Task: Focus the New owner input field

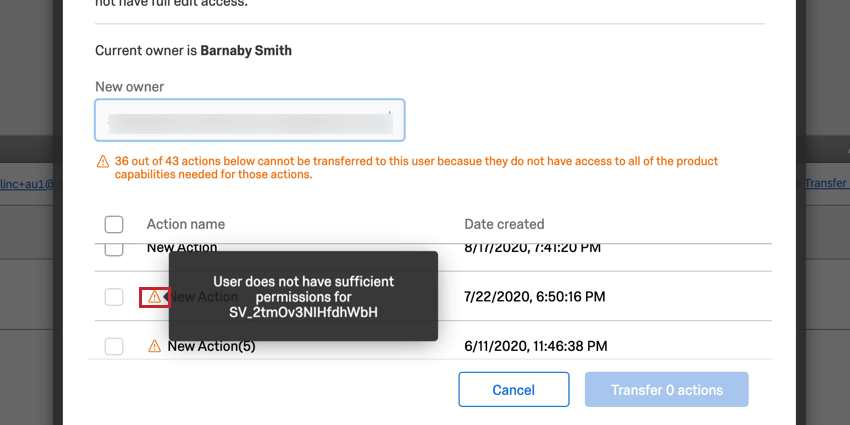Action: (x=249, y=120)
